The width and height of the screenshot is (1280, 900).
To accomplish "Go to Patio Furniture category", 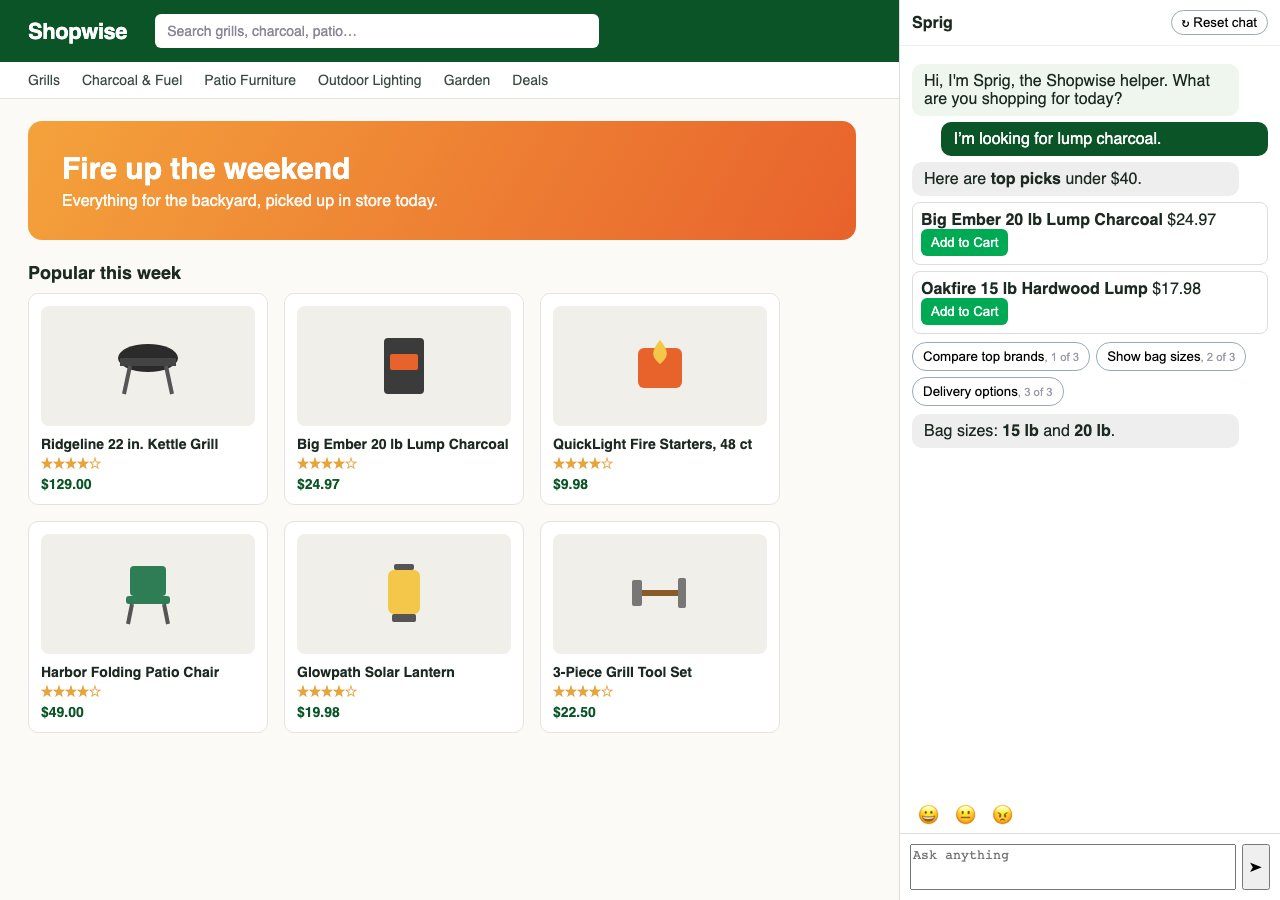I will [x=250, y=80].
